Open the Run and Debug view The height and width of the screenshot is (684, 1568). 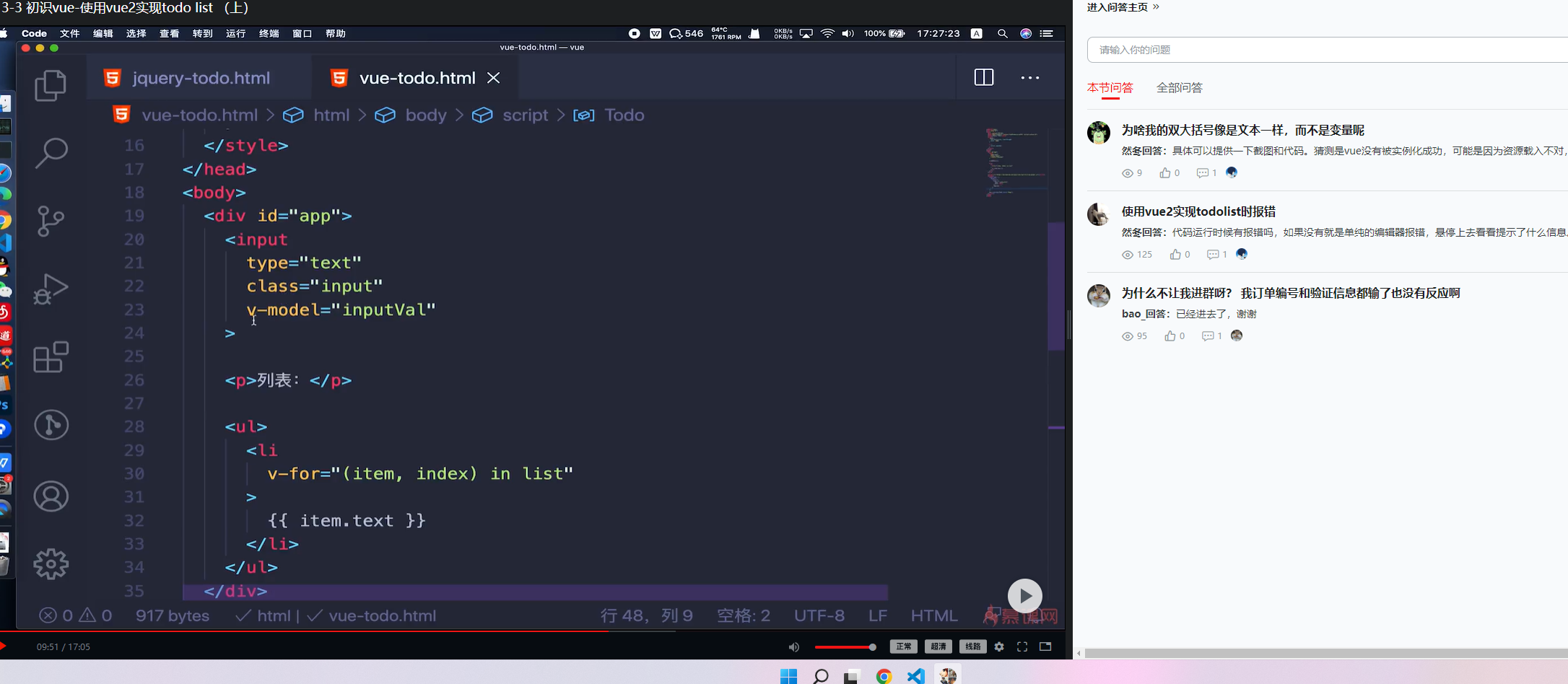pos(51,289)
